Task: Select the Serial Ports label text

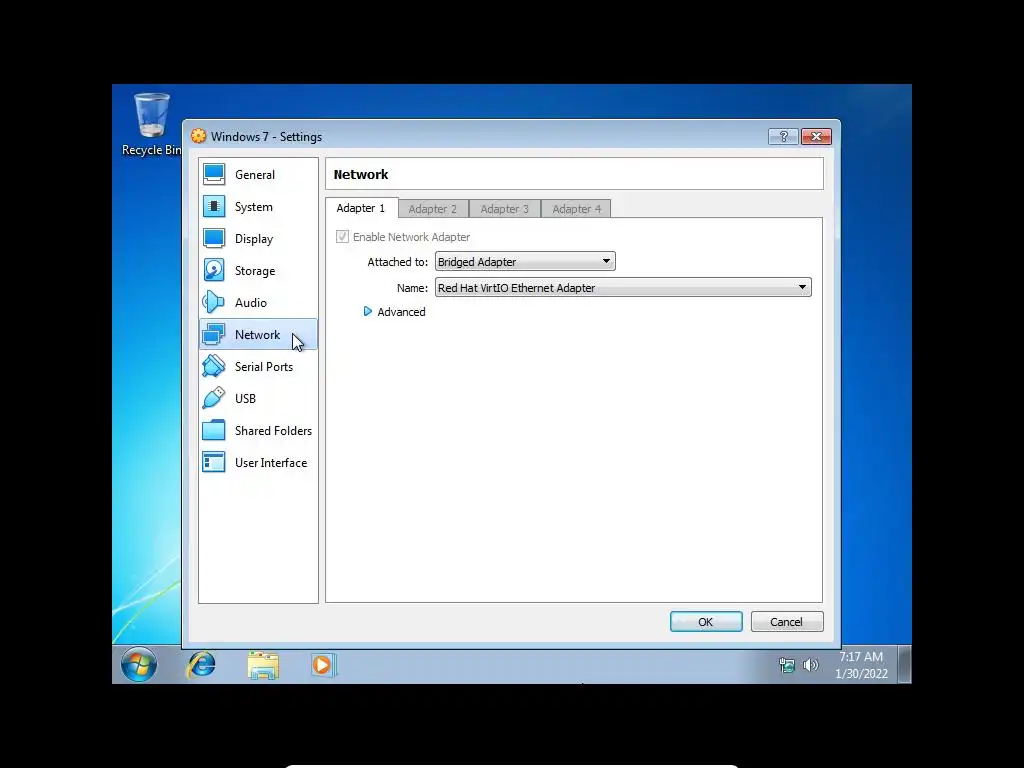Action: tap(264, 366)
